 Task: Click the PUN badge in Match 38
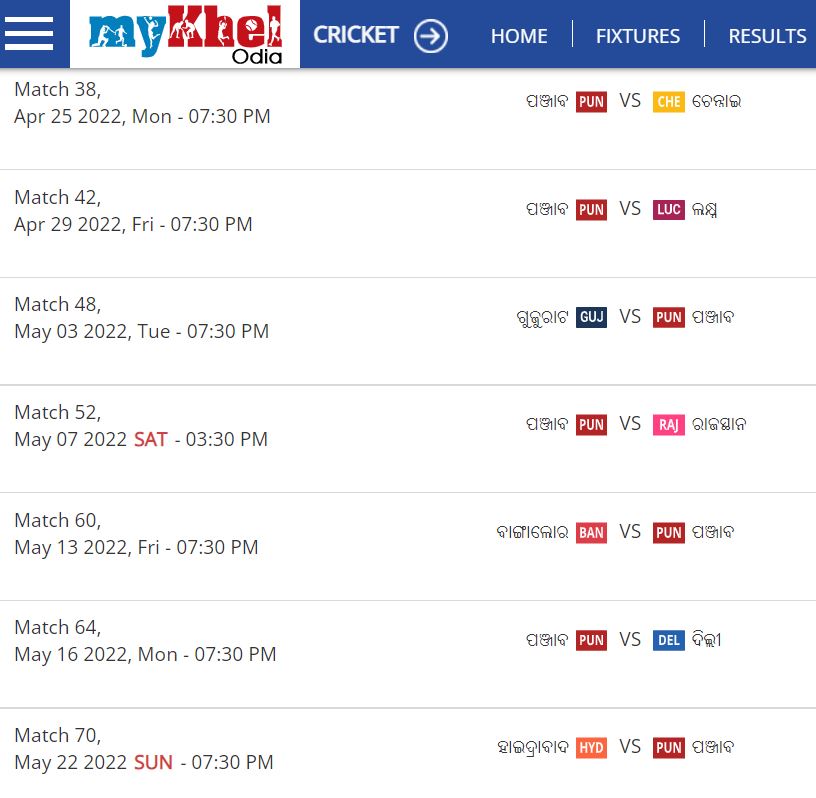click(x=591, y=102)
